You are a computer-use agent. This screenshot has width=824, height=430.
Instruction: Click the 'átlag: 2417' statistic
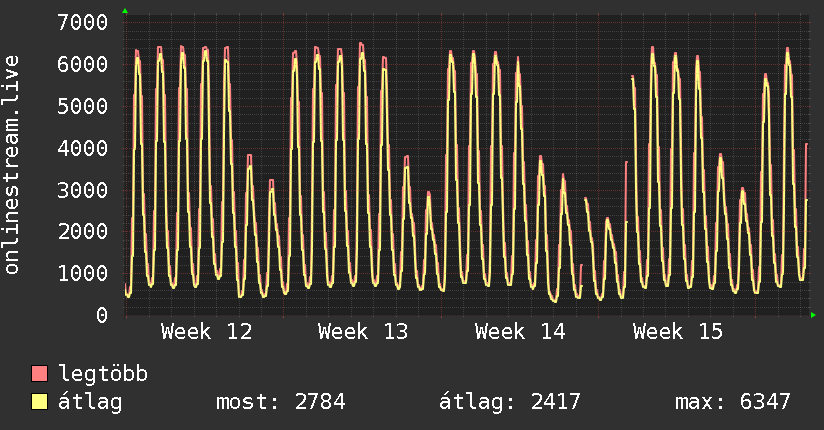(510, 402)
